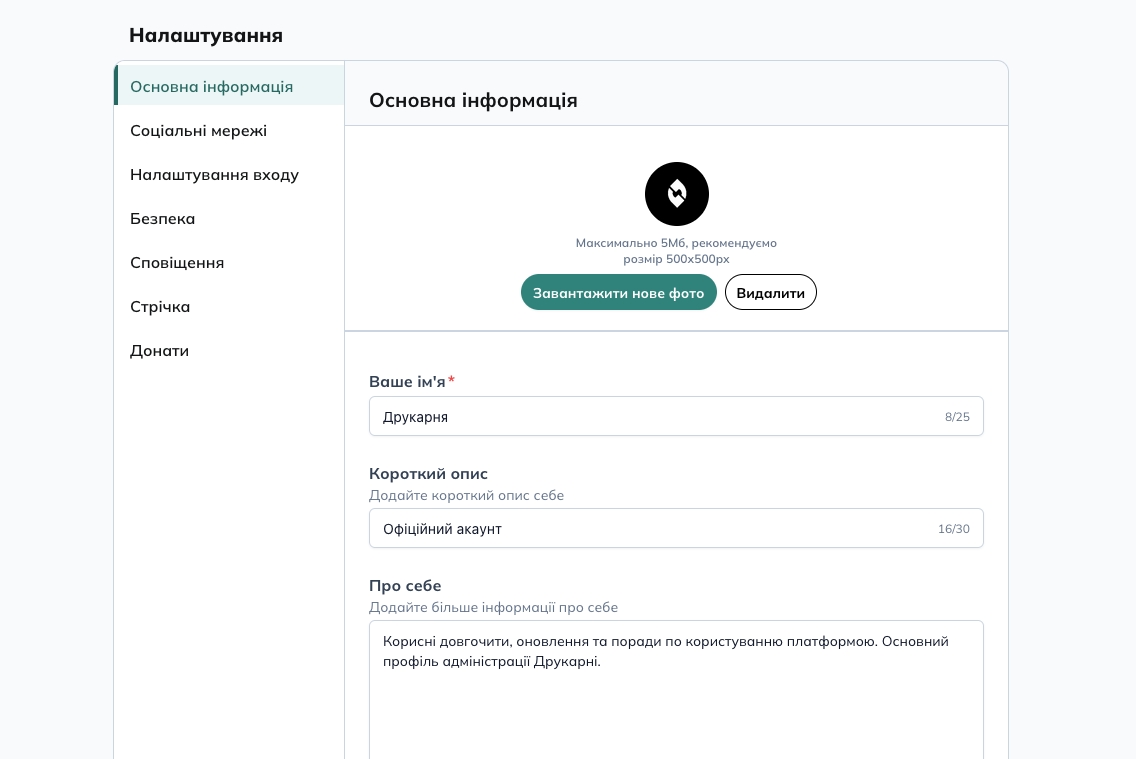Click the Налаштування page title
This screenshot has width=1136, height=759.
(x=206, y=35)
